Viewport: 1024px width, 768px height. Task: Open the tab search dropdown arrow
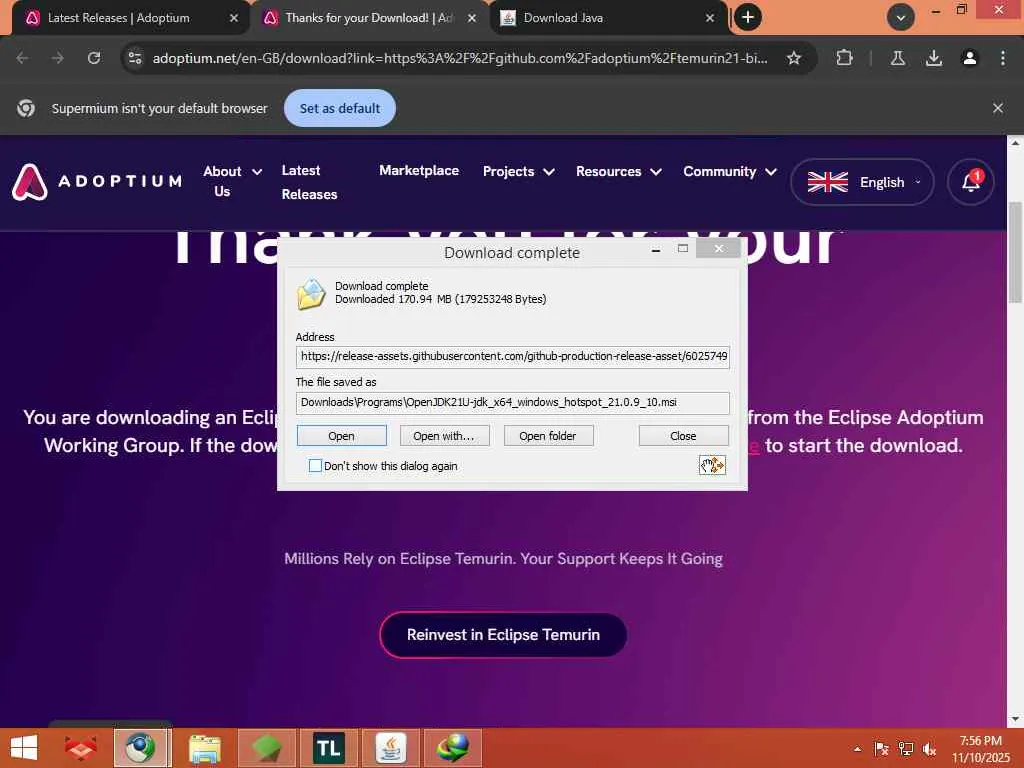click(900, 17)
